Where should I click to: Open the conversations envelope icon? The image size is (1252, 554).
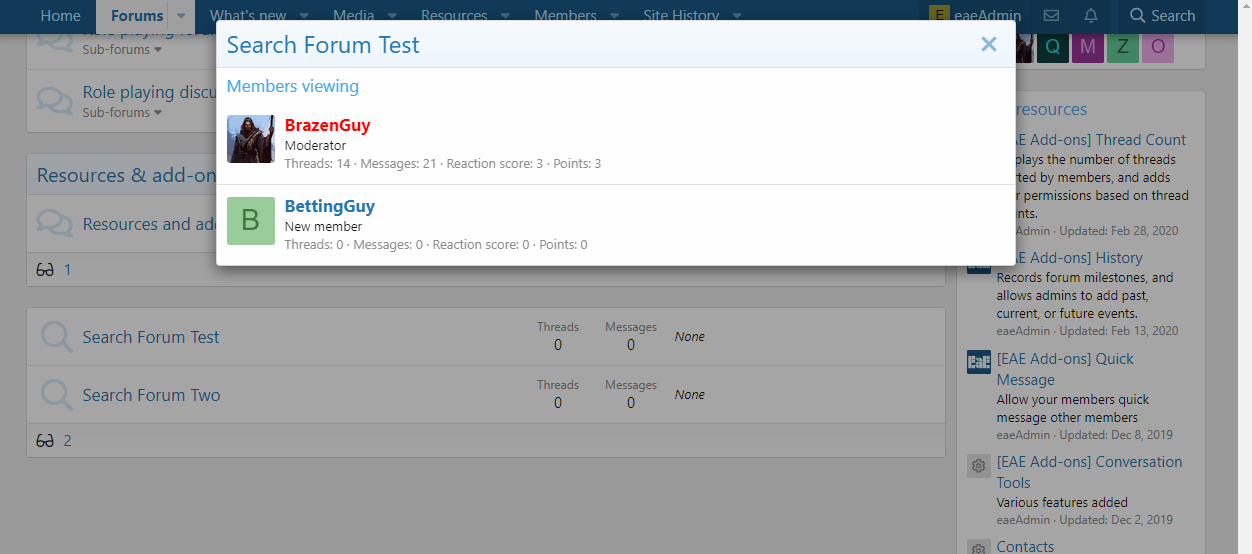coord(1051,16)
